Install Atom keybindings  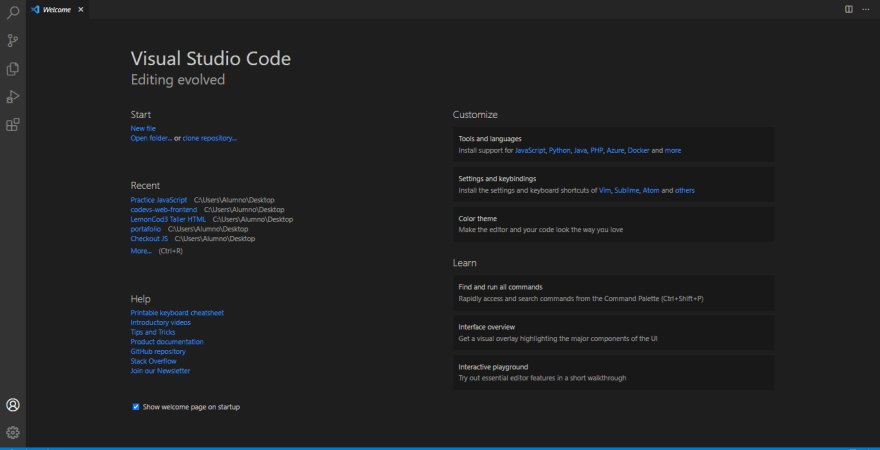[651, 191]
